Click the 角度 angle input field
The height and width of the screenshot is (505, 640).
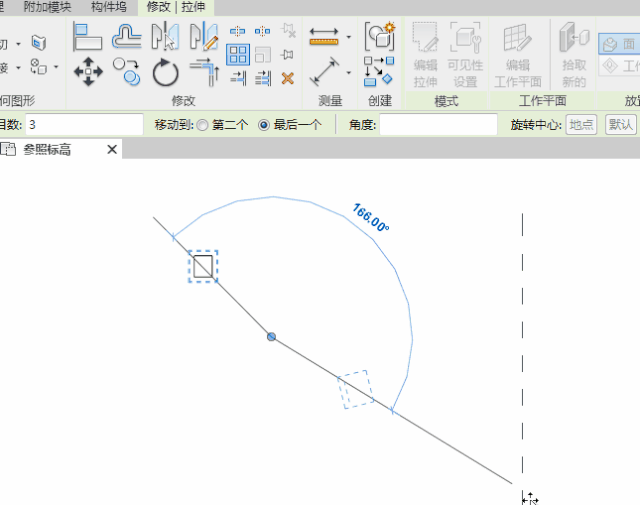click(x=438, y=125)
